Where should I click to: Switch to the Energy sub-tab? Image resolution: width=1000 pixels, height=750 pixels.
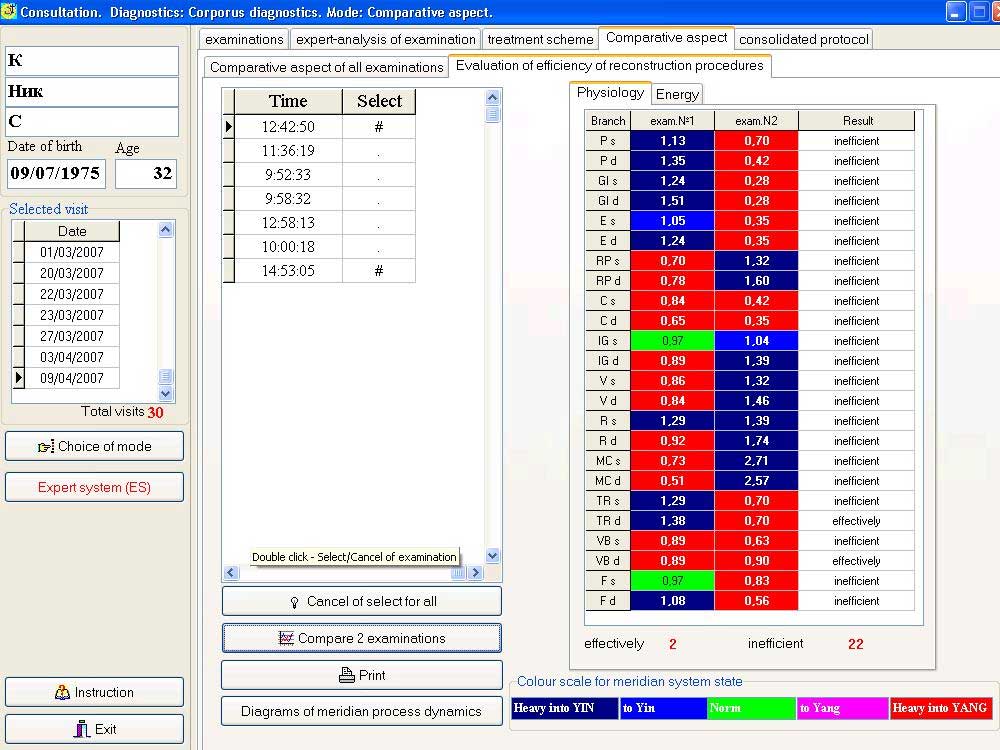677,94
